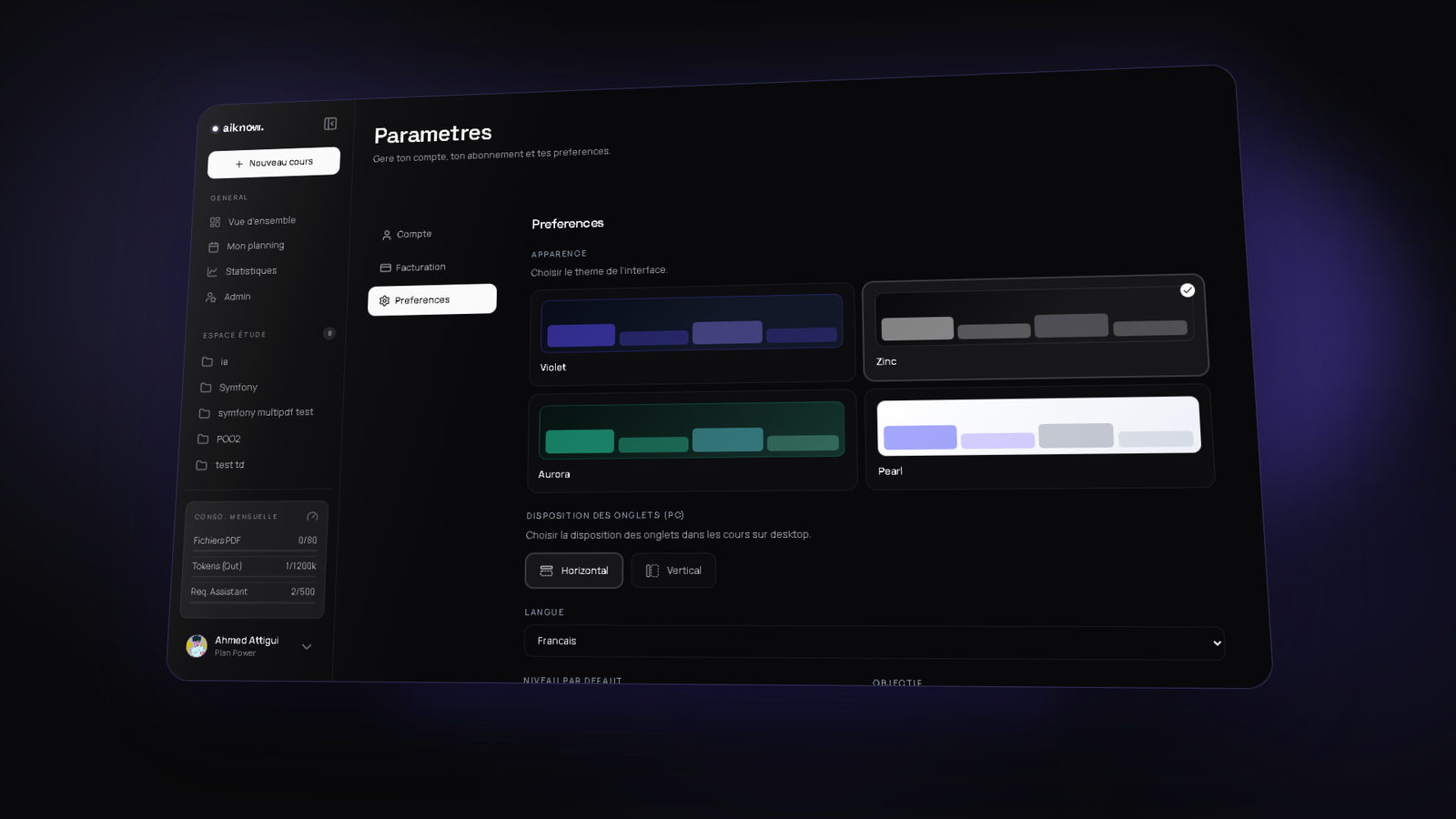Open the POO2 folder icon

point(203,439)
